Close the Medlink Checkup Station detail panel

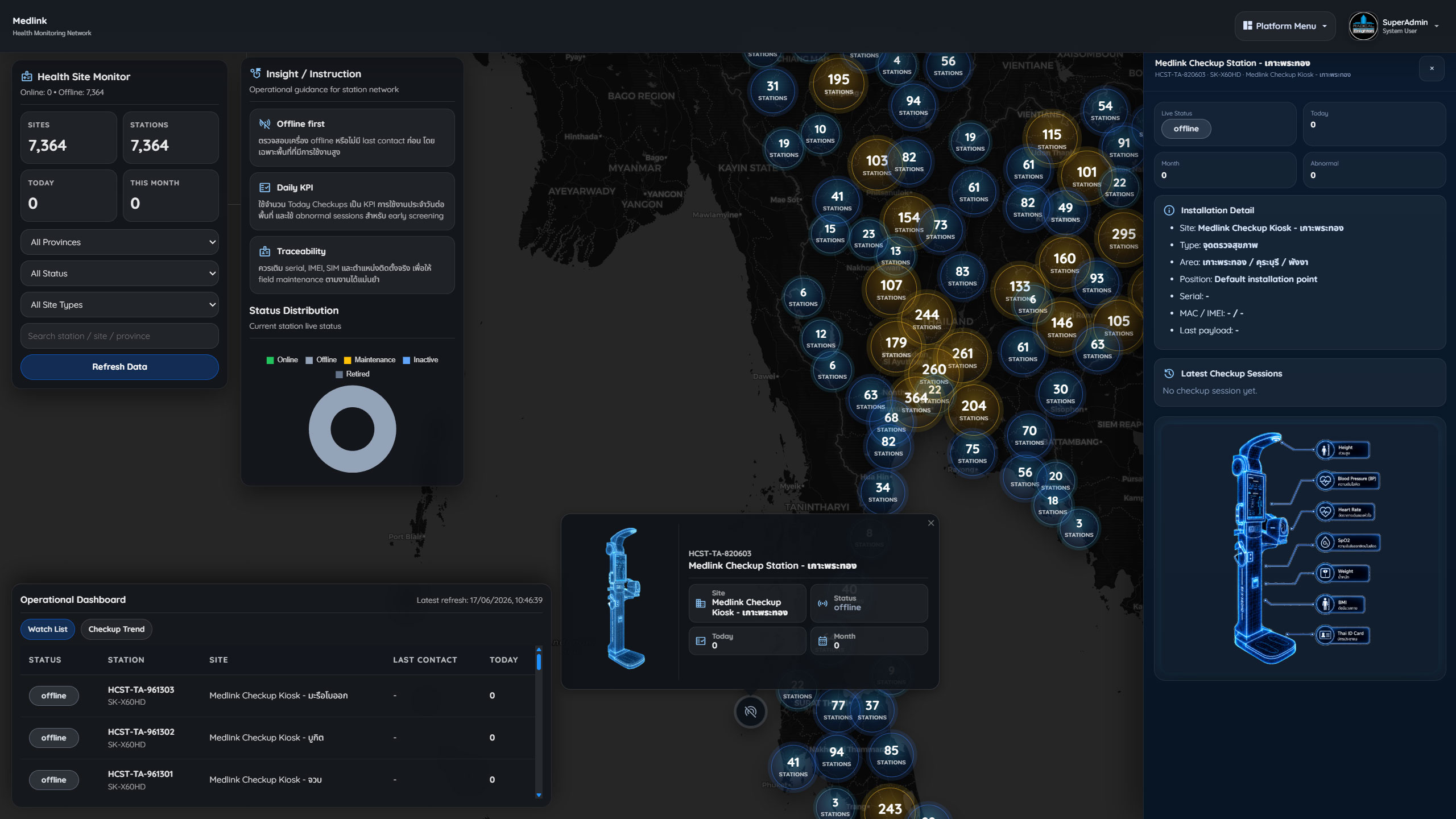[x=1432, y=68]
